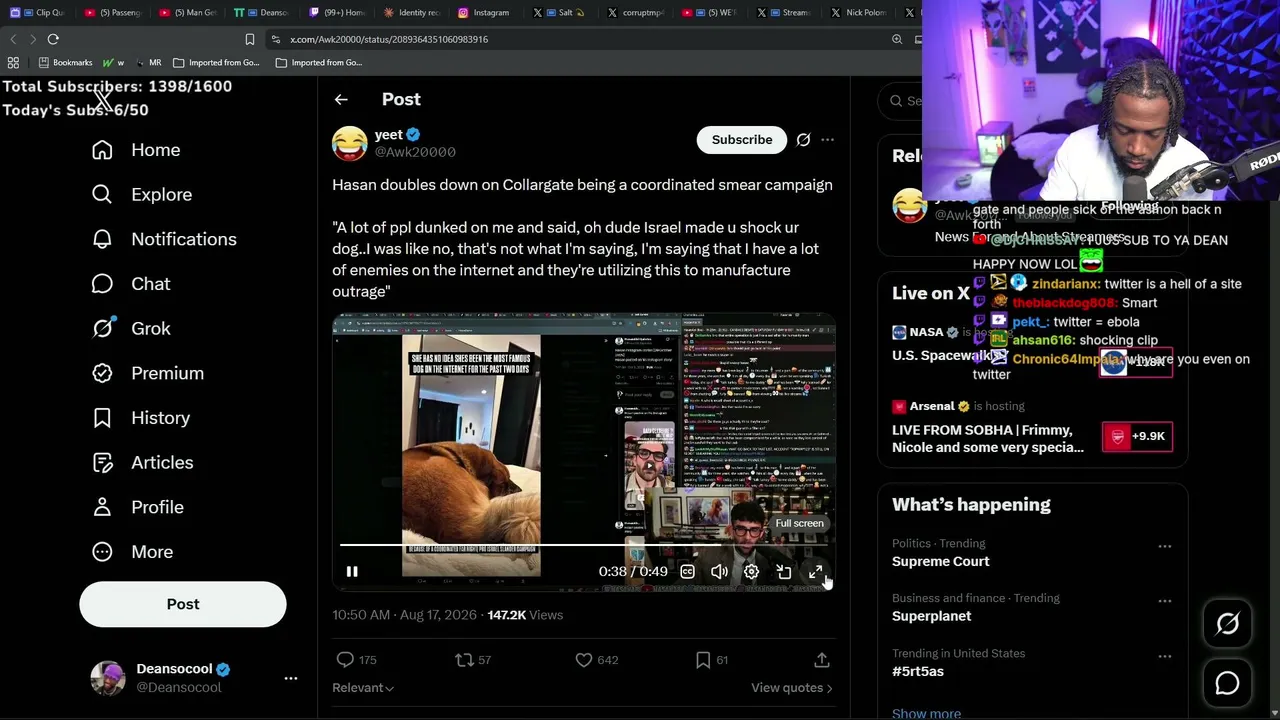This screenshot has height=720, width=1280.
Task: Open Notifications in the X sidebar
Action: 164,239
